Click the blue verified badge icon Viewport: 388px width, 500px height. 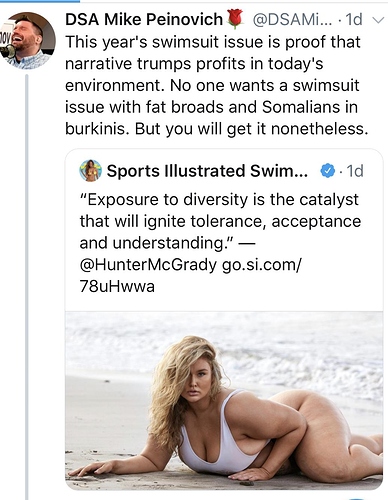pyautogui.click(x=327, y=171)
